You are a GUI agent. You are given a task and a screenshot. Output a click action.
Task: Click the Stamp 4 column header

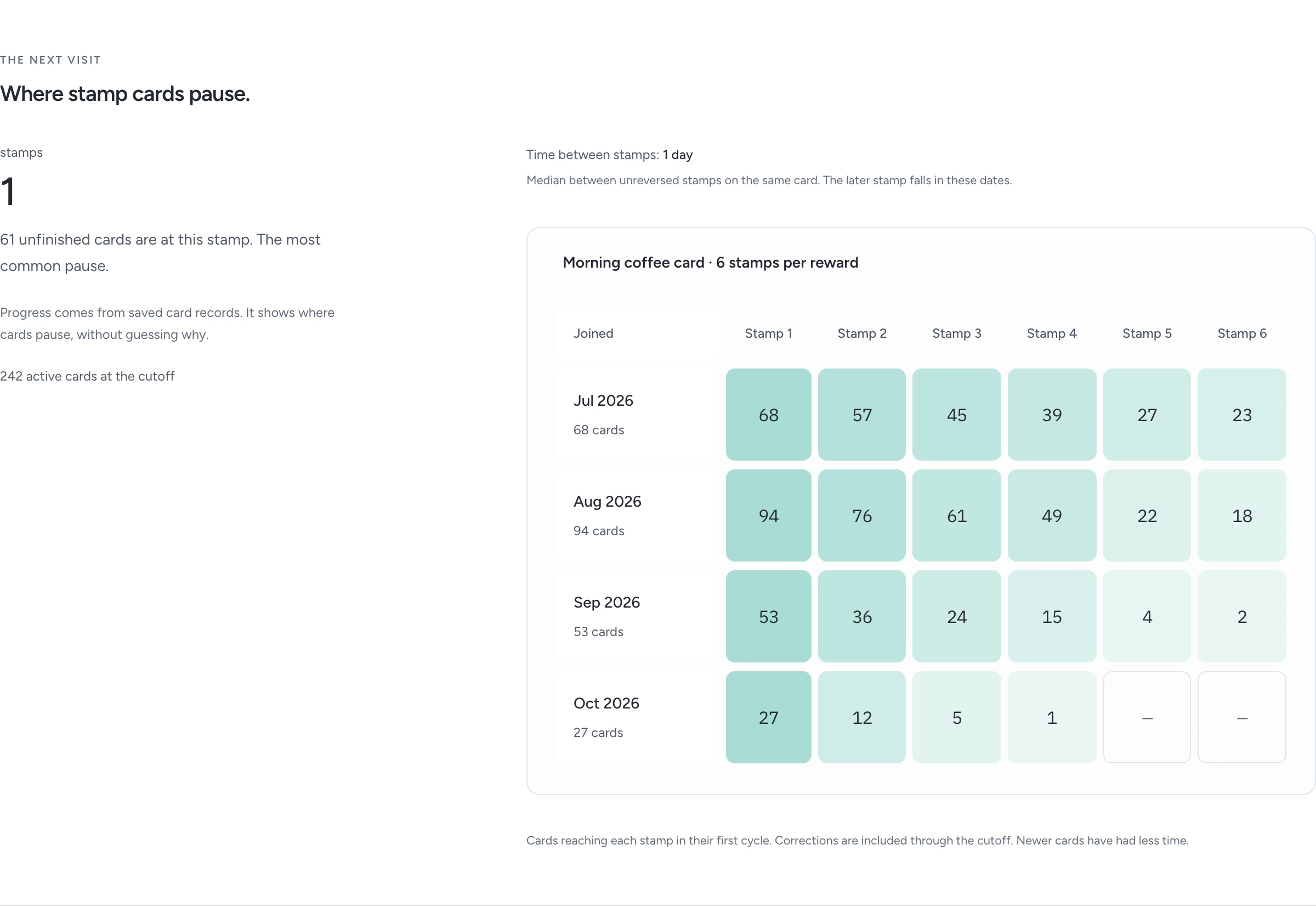(1052, 333)
